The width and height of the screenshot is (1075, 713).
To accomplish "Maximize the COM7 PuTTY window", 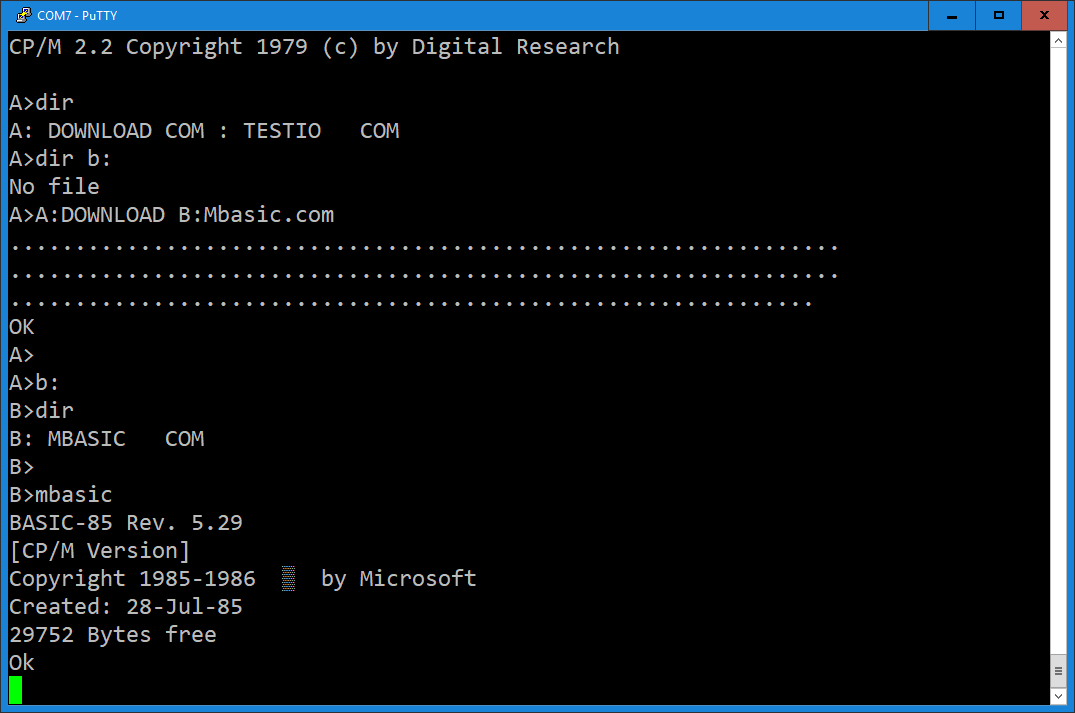I will (x=998, y=15).
